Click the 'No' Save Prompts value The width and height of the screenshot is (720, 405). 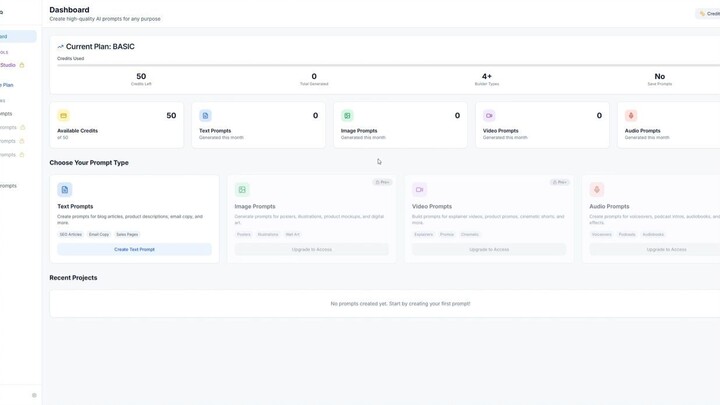tap(659, 76)
